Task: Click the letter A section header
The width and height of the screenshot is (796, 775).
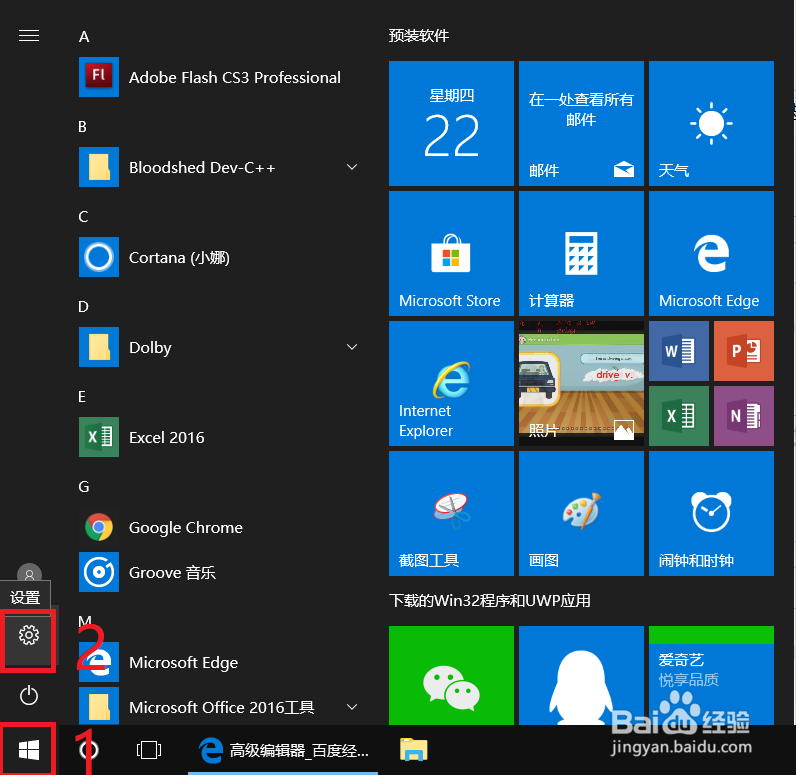Action: click(x=84, y=37)
